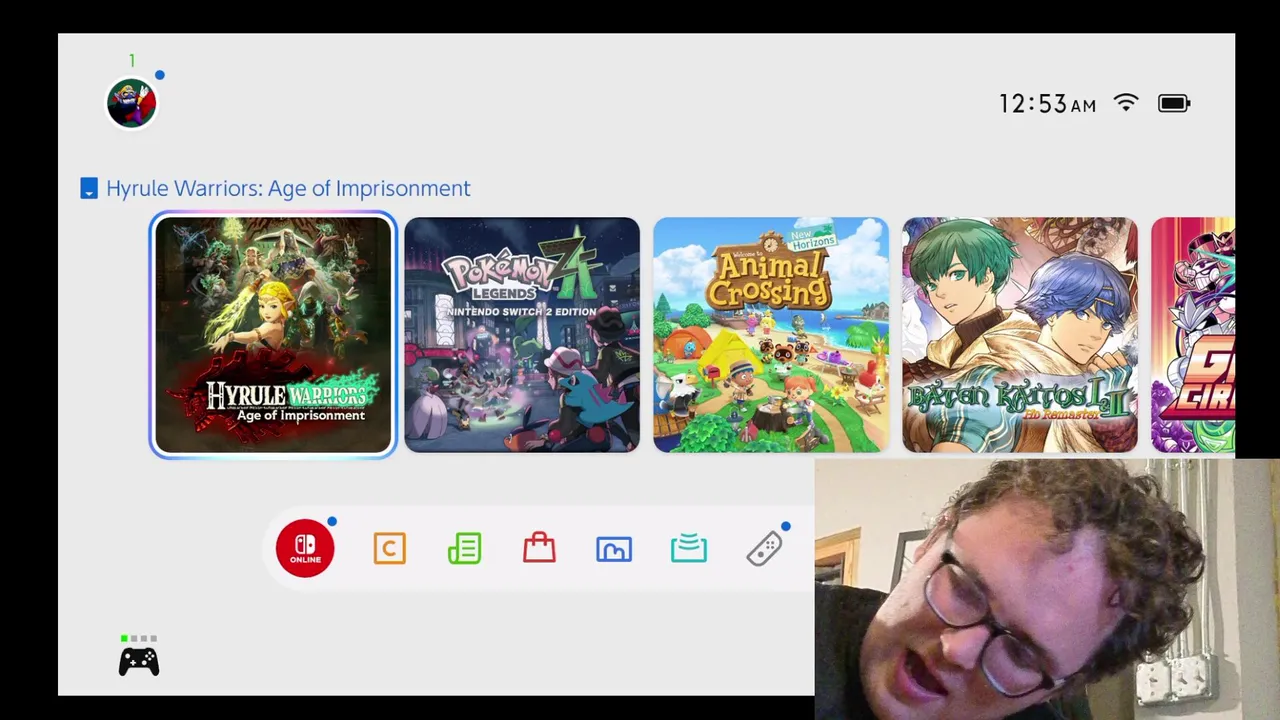The height and width of the screenshot is (720, 1280).
Task: Check the Wi-Fi signal icon
Action: [1126, 103]
